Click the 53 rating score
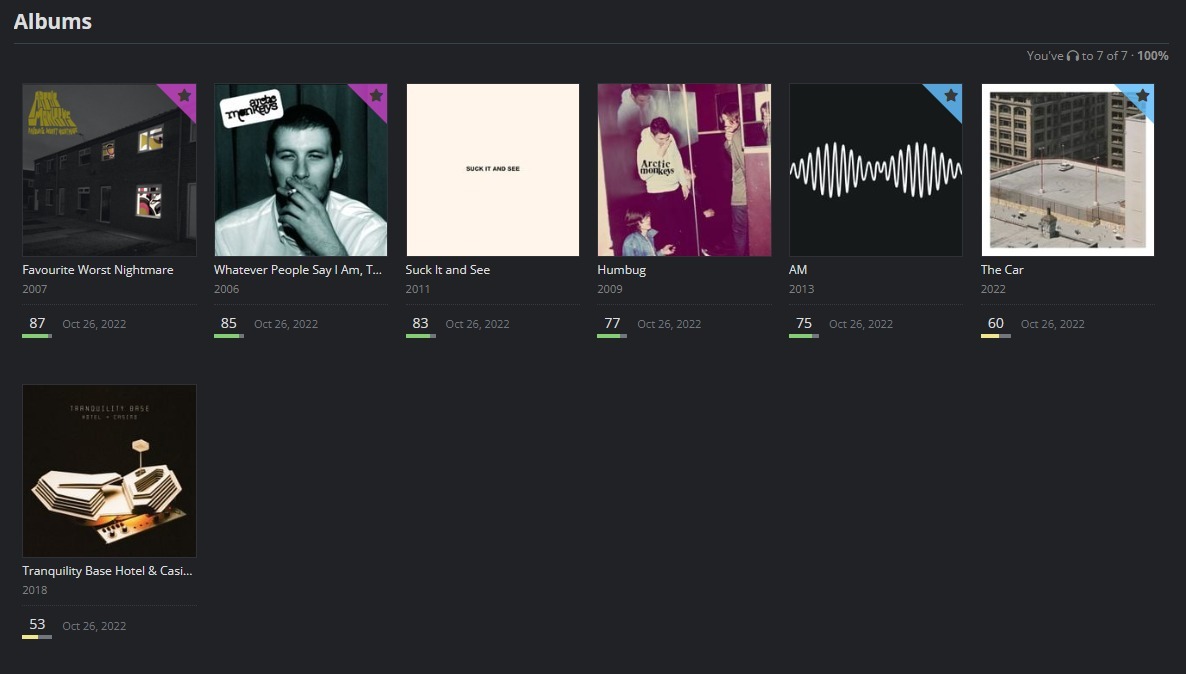 tap(37, 625)
